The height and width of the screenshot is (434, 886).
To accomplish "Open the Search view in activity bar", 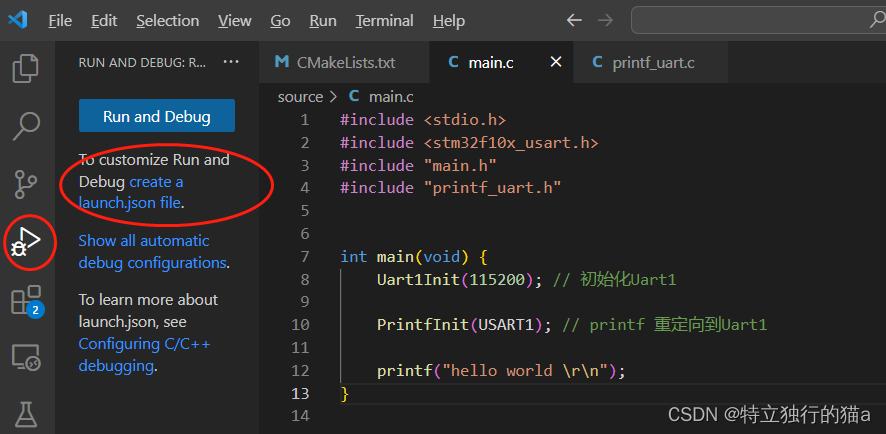I will tap(26, 125).
